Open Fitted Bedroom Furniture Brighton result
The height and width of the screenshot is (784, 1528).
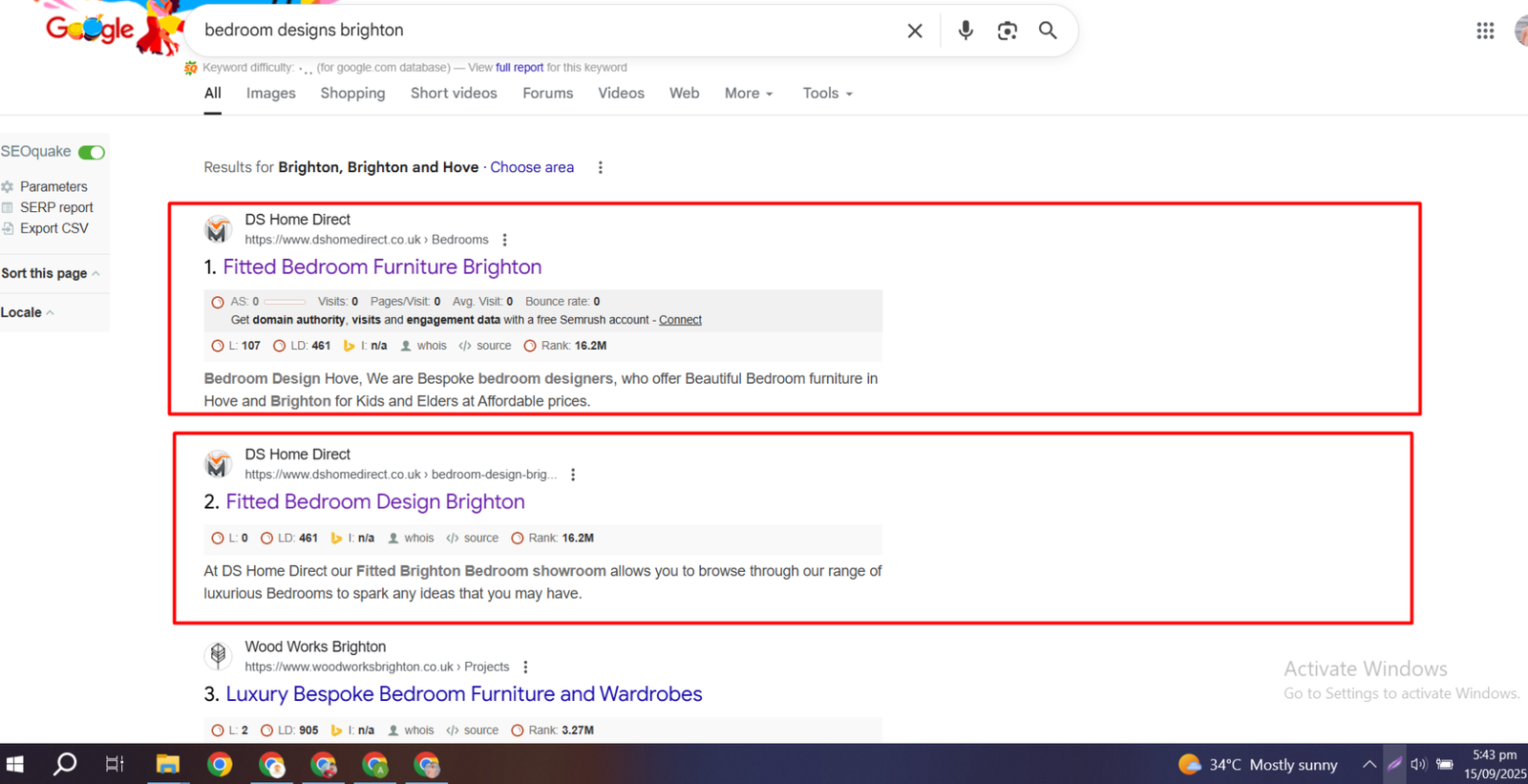coord(382,267)
